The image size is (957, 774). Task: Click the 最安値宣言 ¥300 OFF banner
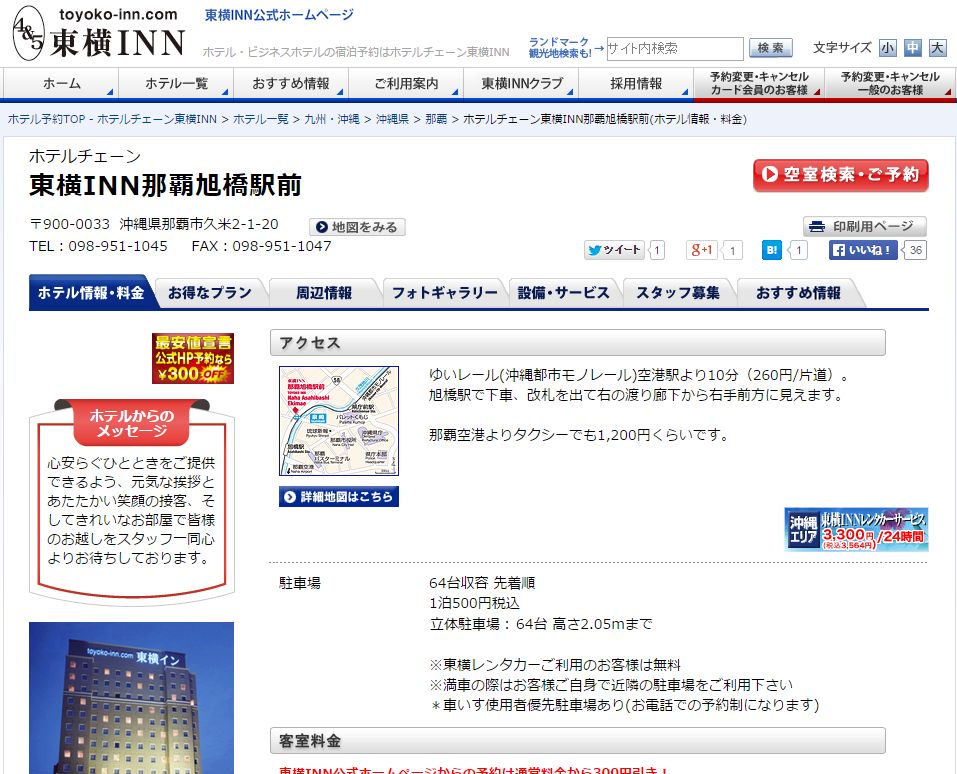[193, 358]
